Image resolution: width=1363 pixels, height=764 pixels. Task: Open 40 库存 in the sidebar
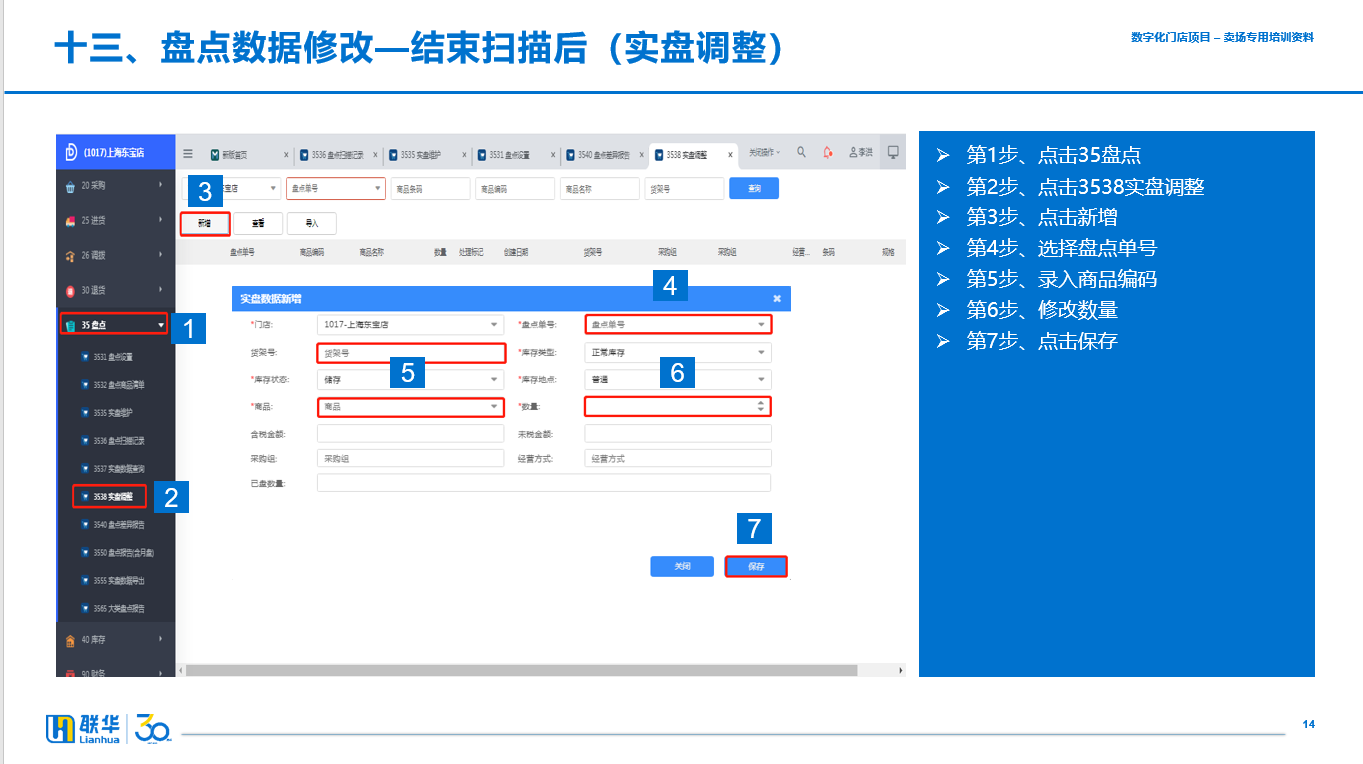(114, 639)
